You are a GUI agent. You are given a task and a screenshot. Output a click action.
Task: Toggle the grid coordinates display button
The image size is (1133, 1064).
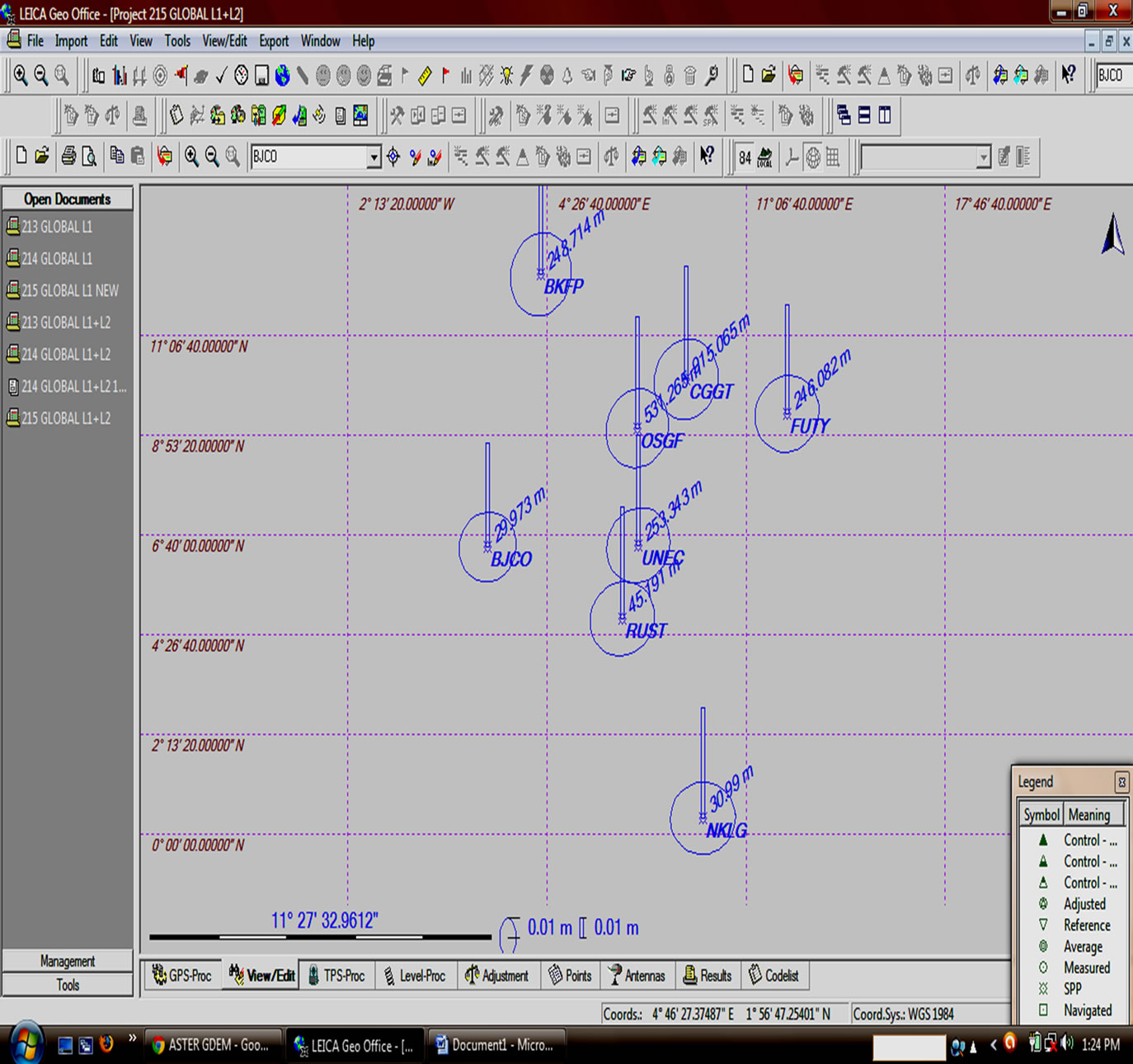coord(833,157)
